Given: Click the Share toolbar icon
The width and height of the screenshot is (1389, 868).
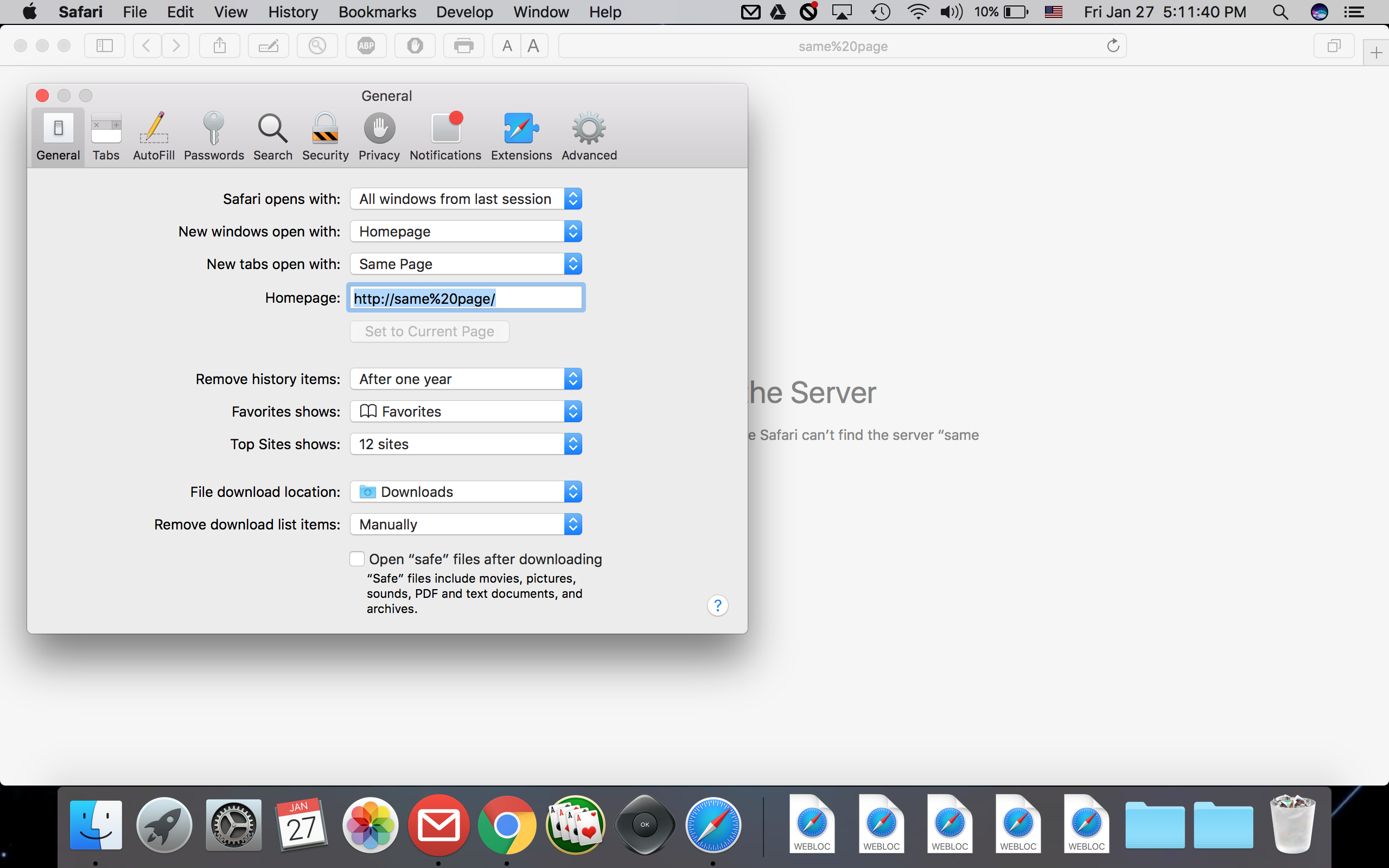Looking at the screenshot, I should [x=220, y=46].
